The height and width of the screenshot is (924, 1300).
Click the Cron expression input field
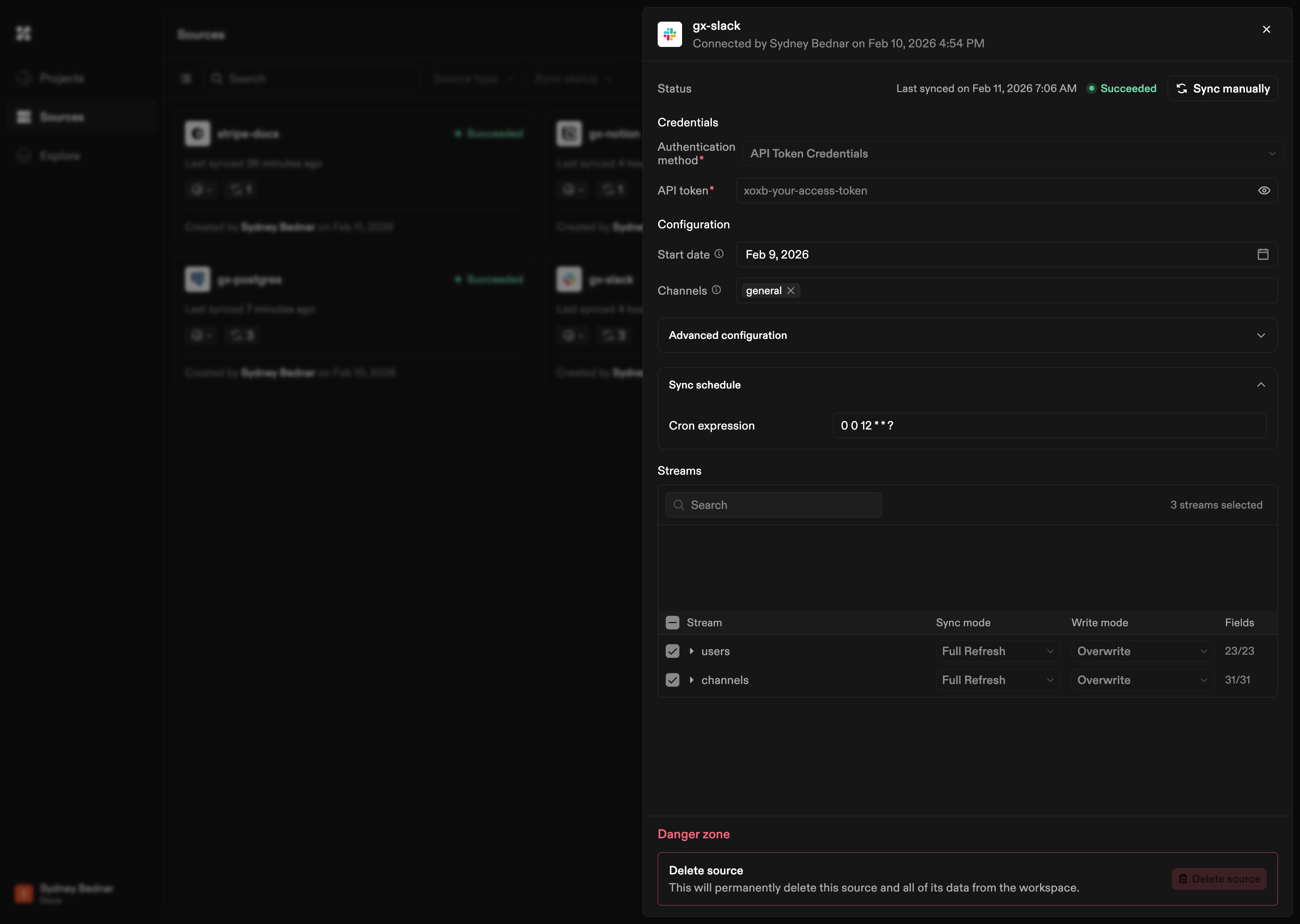(x=1049, y=425)
